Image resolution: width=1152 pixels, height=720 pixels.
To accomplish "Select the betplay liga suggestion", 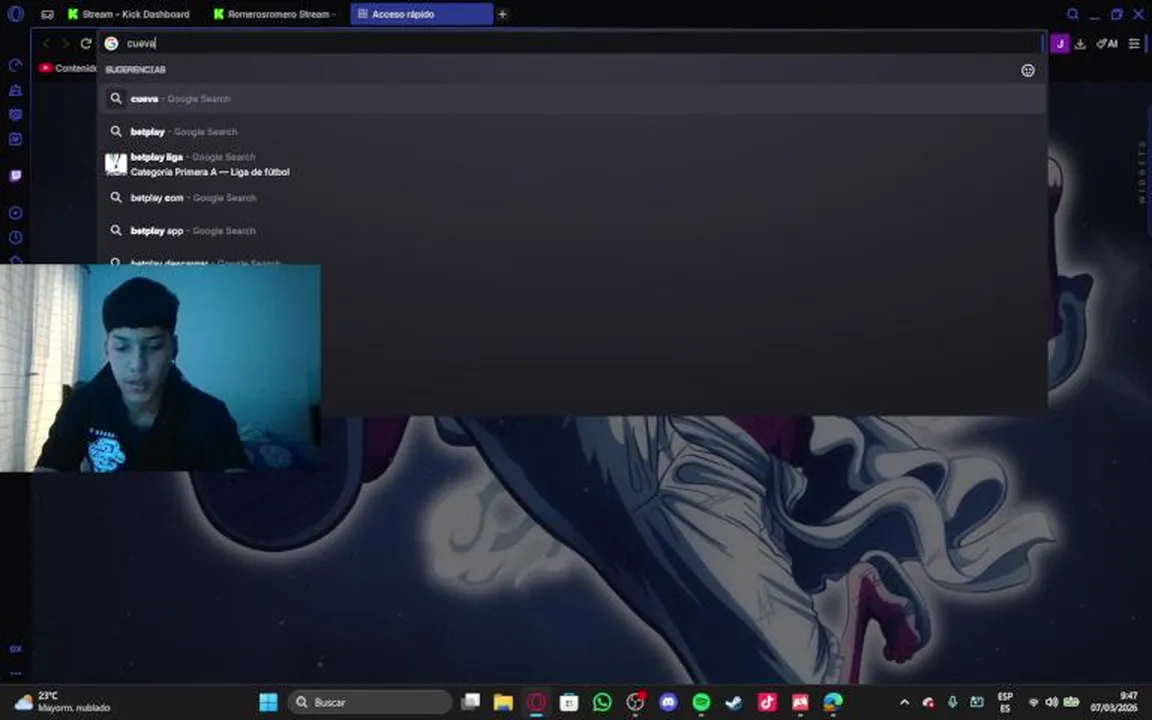I will (572, 165).
